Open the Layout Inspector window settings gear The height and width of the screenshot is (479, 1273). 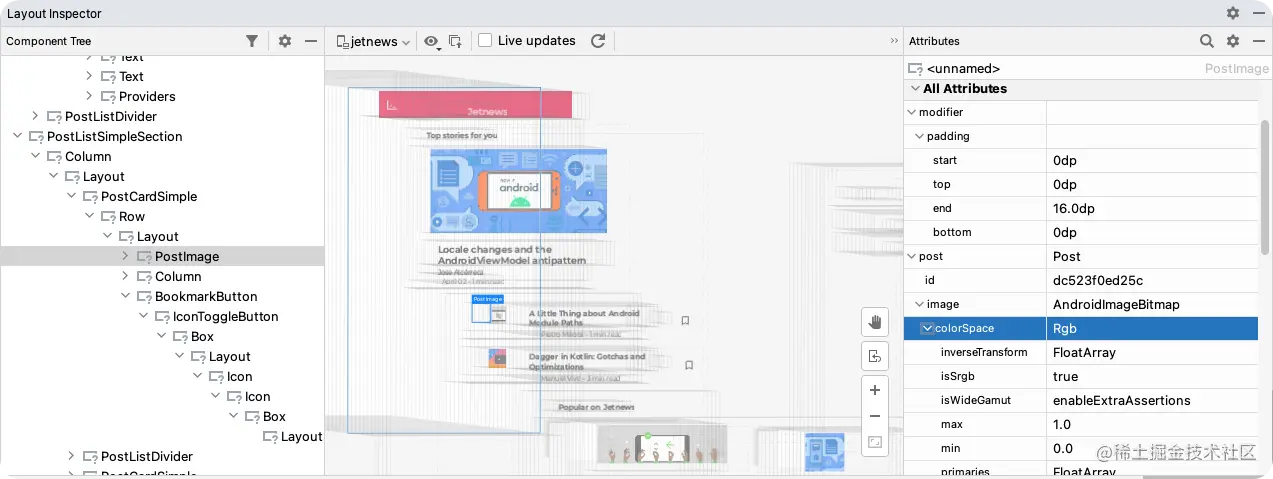[1233, 14]
